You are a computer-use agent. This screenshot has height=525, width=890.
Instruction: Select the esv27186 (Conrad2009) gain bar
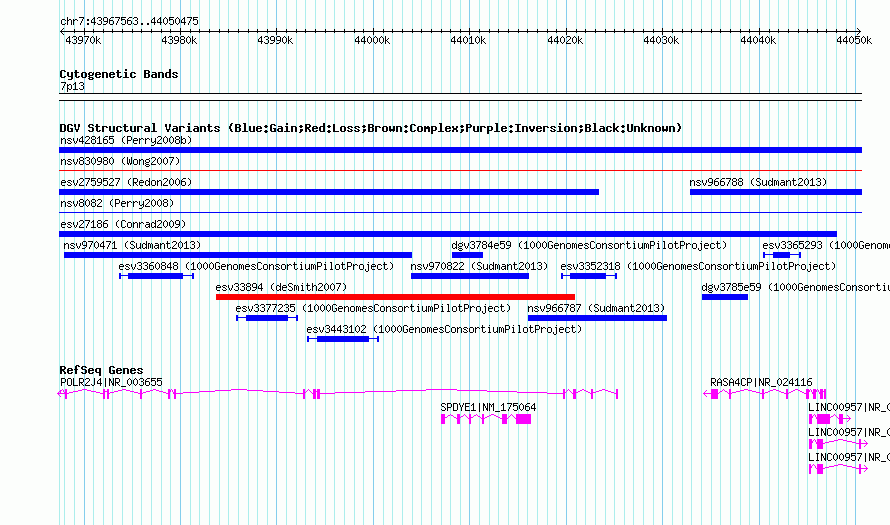[x=448, y=234]
